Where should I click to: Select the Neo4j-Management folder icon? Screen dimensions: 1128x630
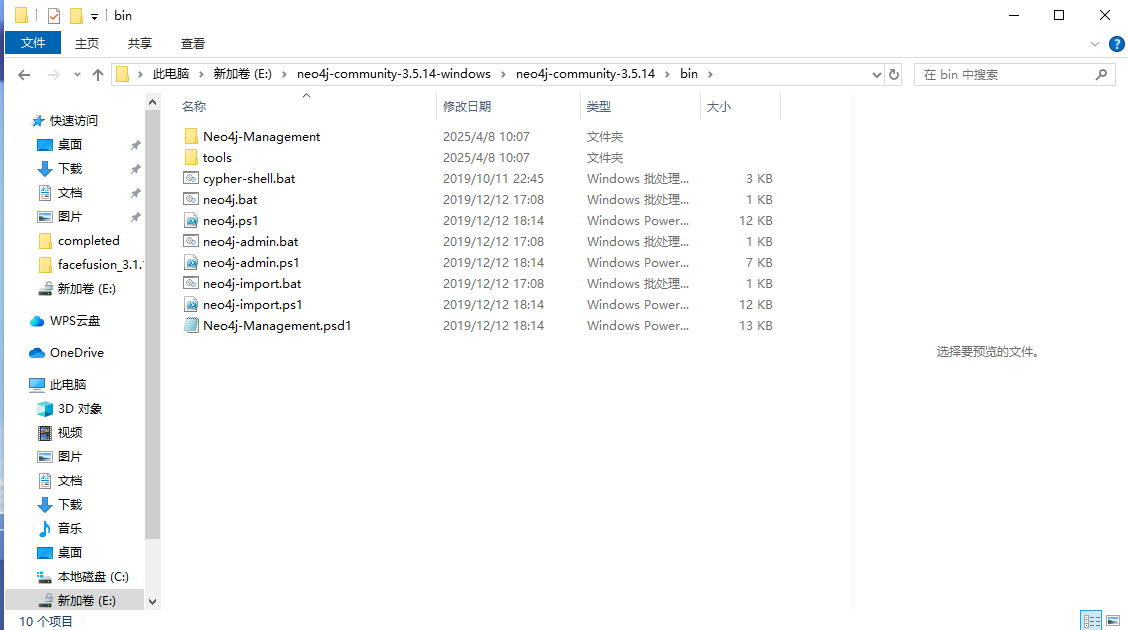click(x=191, y=137)
